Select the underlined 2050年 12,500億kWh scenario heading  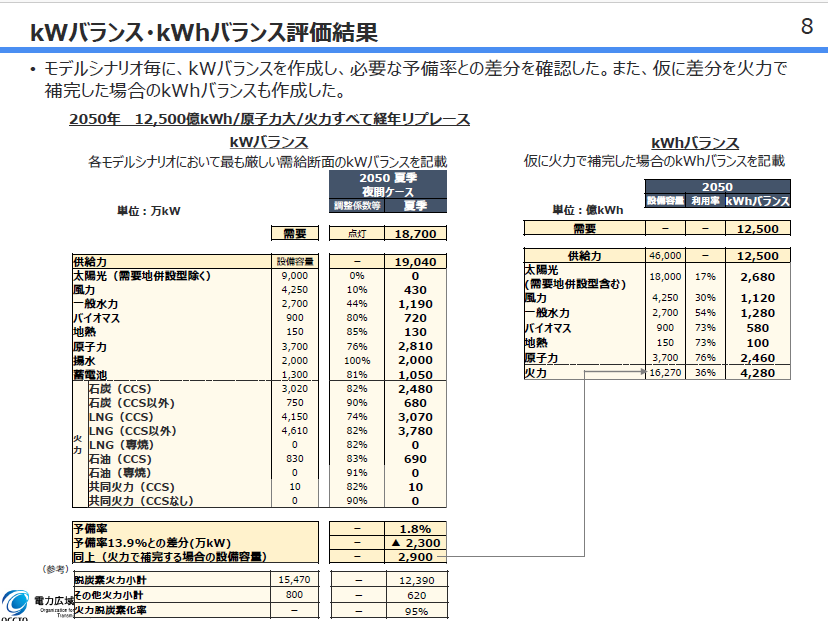click(269, 119)
